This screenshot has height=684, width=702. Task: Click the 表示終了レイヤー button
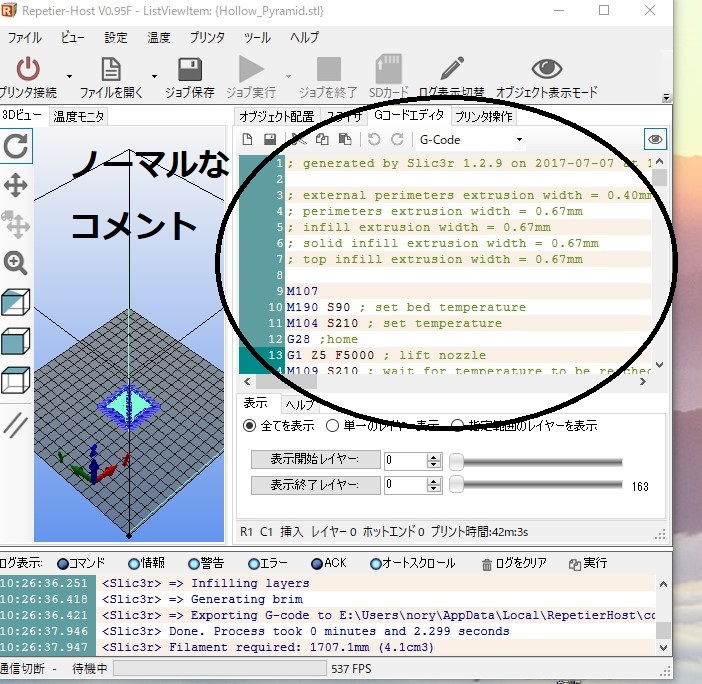pyautogui.click(x=316, y=485)
